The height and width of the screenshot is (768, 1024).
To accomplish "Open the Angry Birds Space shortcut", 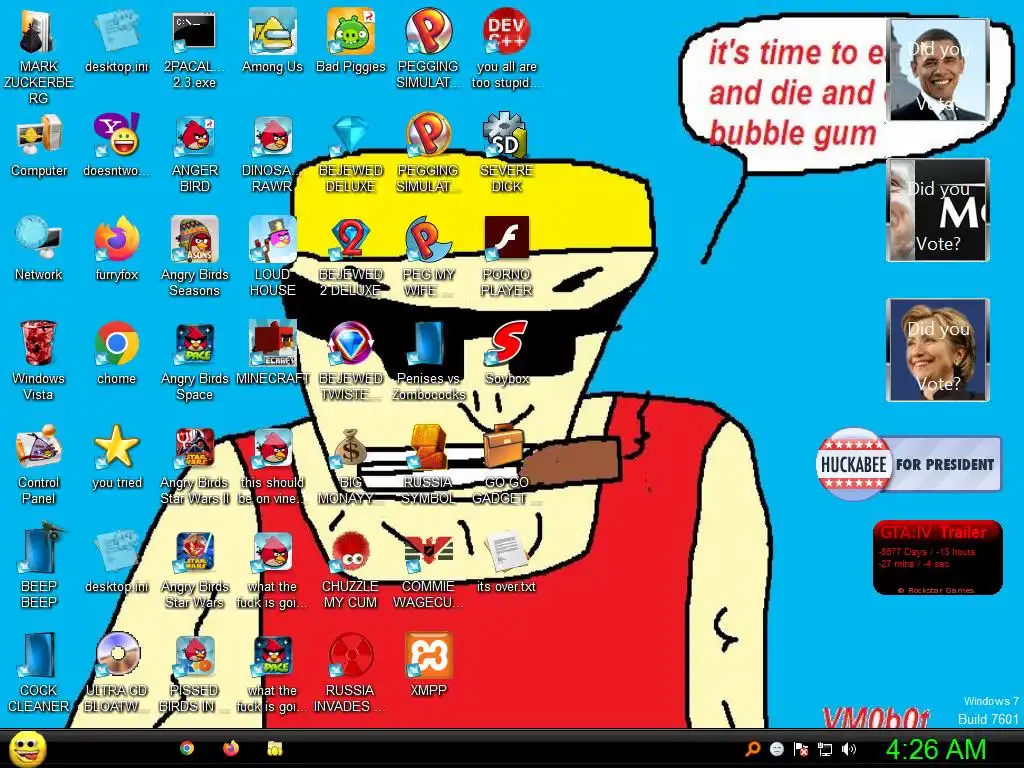I will [195, 344].
